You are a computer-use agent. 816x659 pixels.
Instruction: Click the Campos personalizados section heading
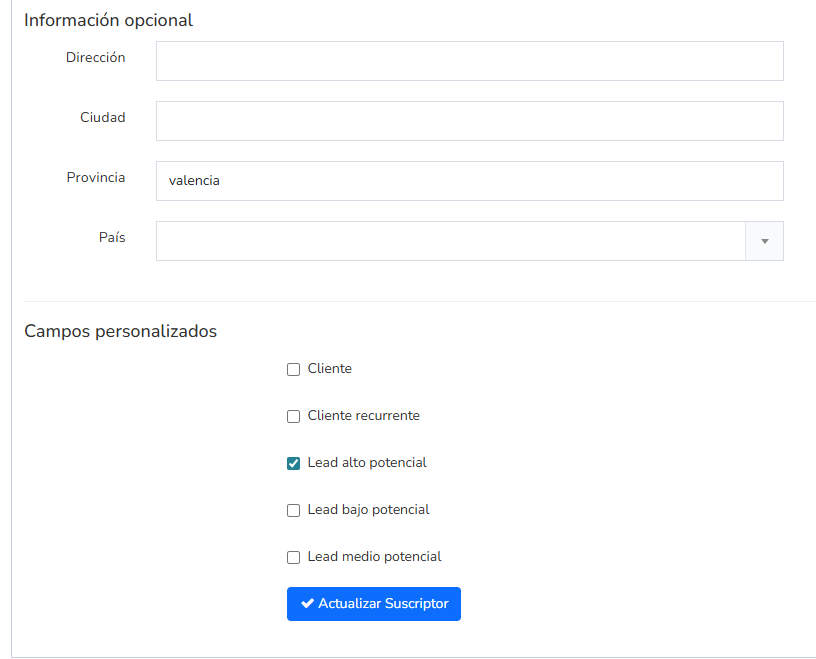(x=120, y=331)
